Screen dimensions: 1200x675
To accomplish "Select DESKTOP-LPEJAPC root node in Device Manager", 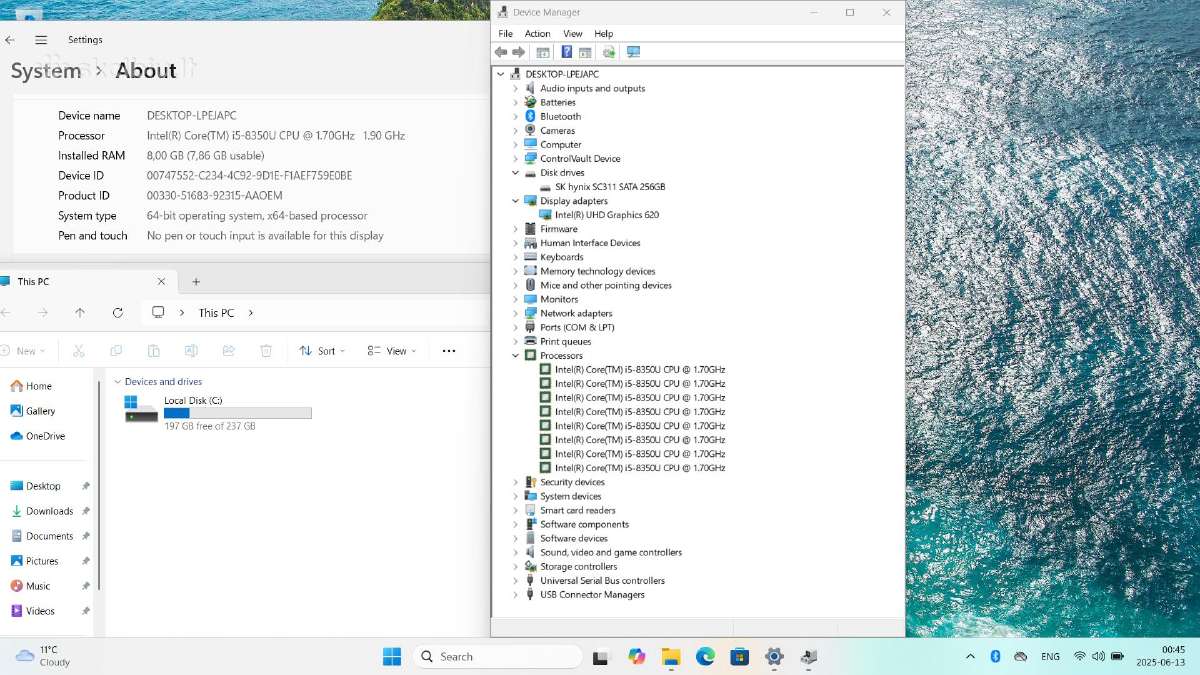I will [562, 75].
